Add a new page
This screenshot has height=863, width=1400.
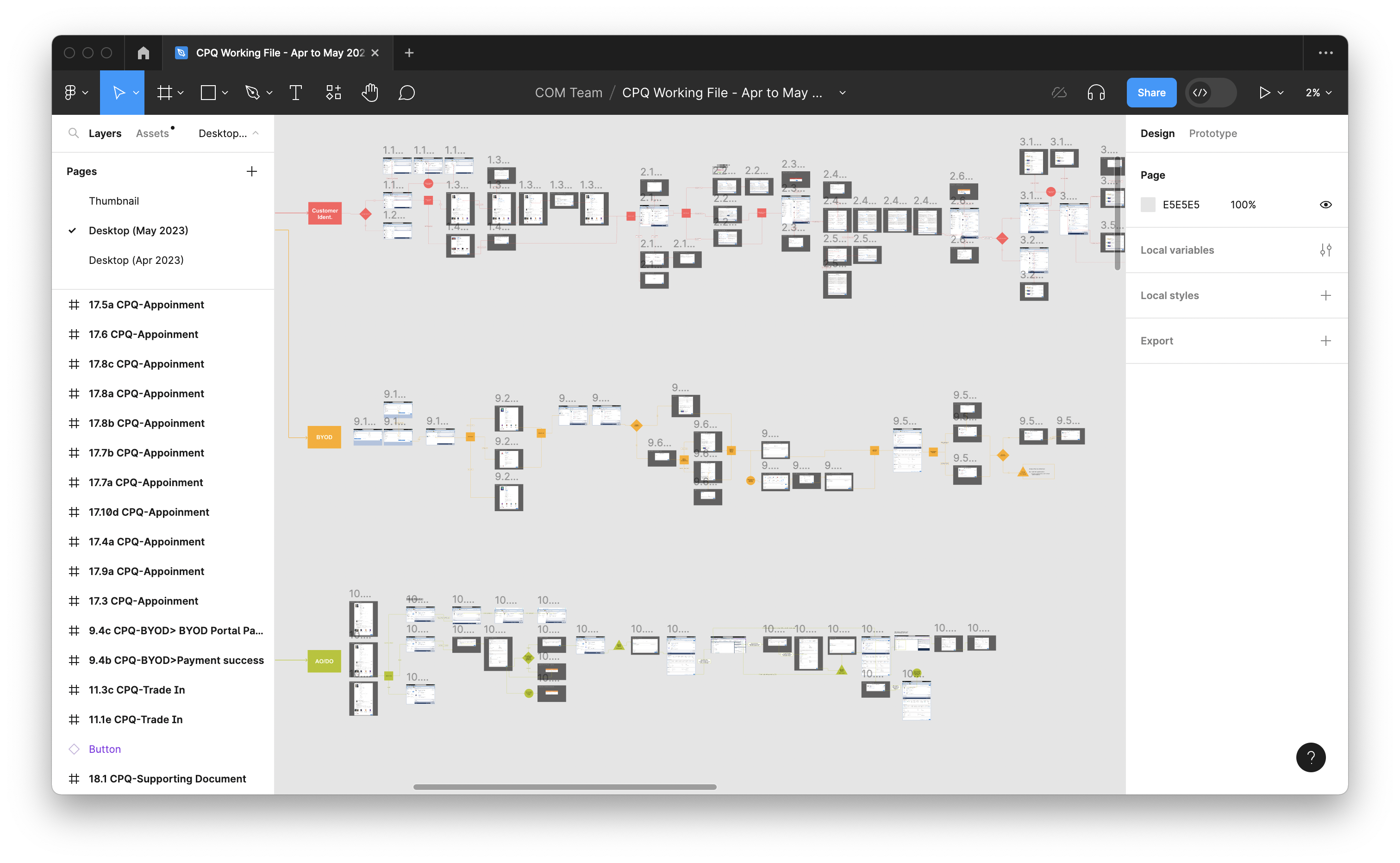pyautogui.click(x=252, y=171)
